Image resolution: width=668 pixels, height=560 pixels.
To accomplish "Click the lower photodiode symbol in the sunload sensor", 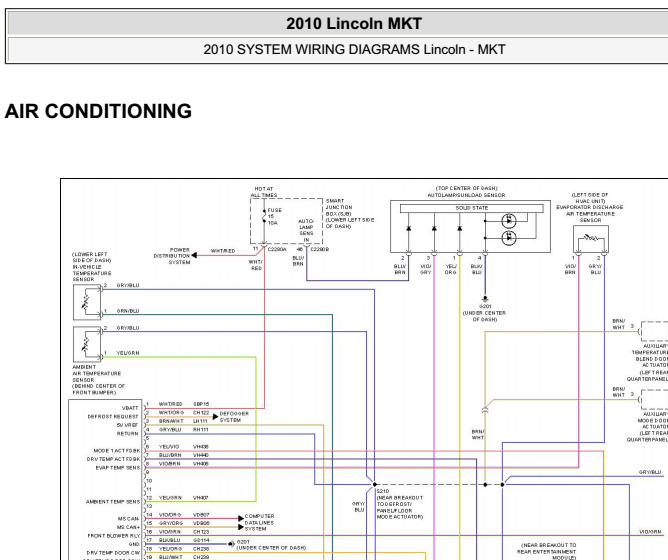I will 509,238.
